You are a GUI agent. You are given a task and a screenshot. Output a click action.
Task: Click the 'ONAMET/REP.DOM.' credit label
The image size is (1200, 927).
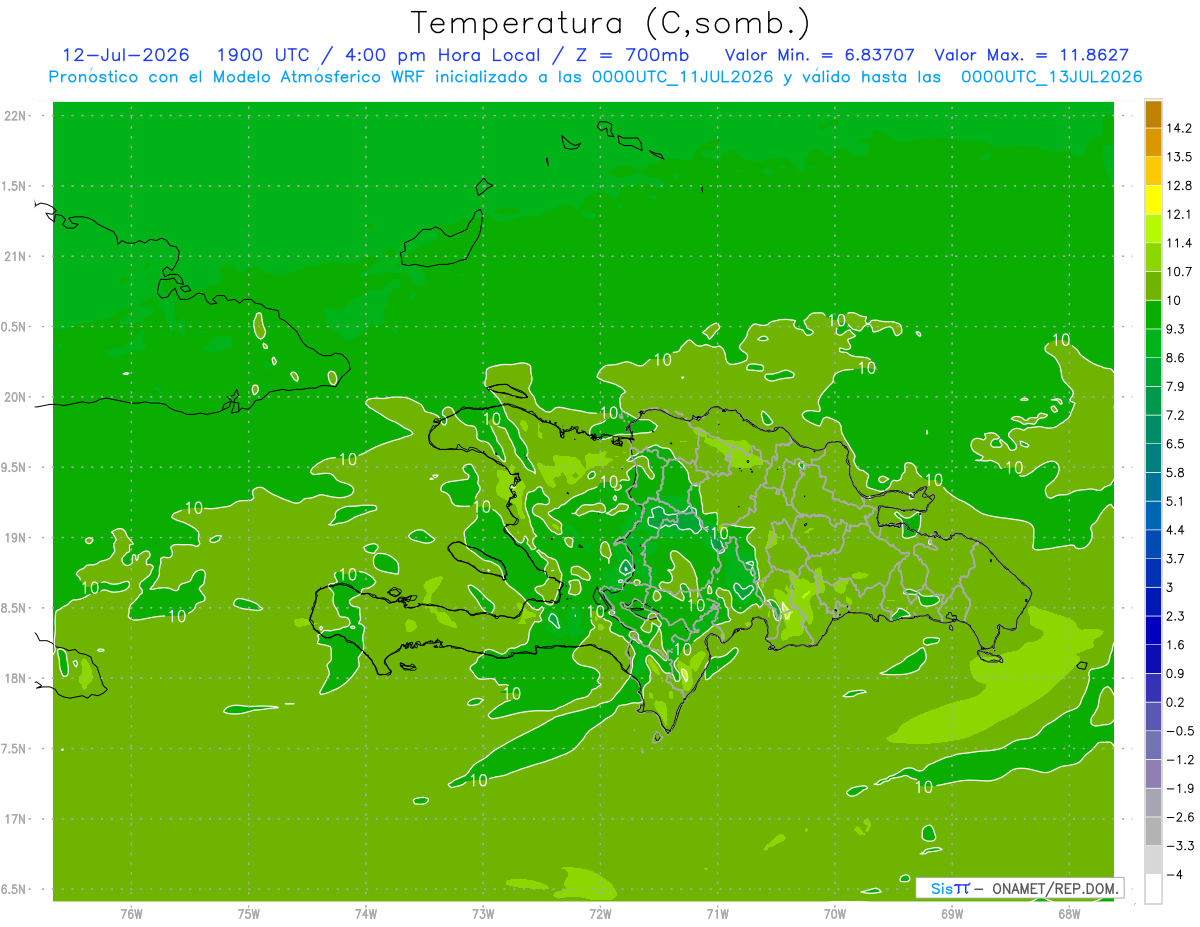[x=1054, y=888]
